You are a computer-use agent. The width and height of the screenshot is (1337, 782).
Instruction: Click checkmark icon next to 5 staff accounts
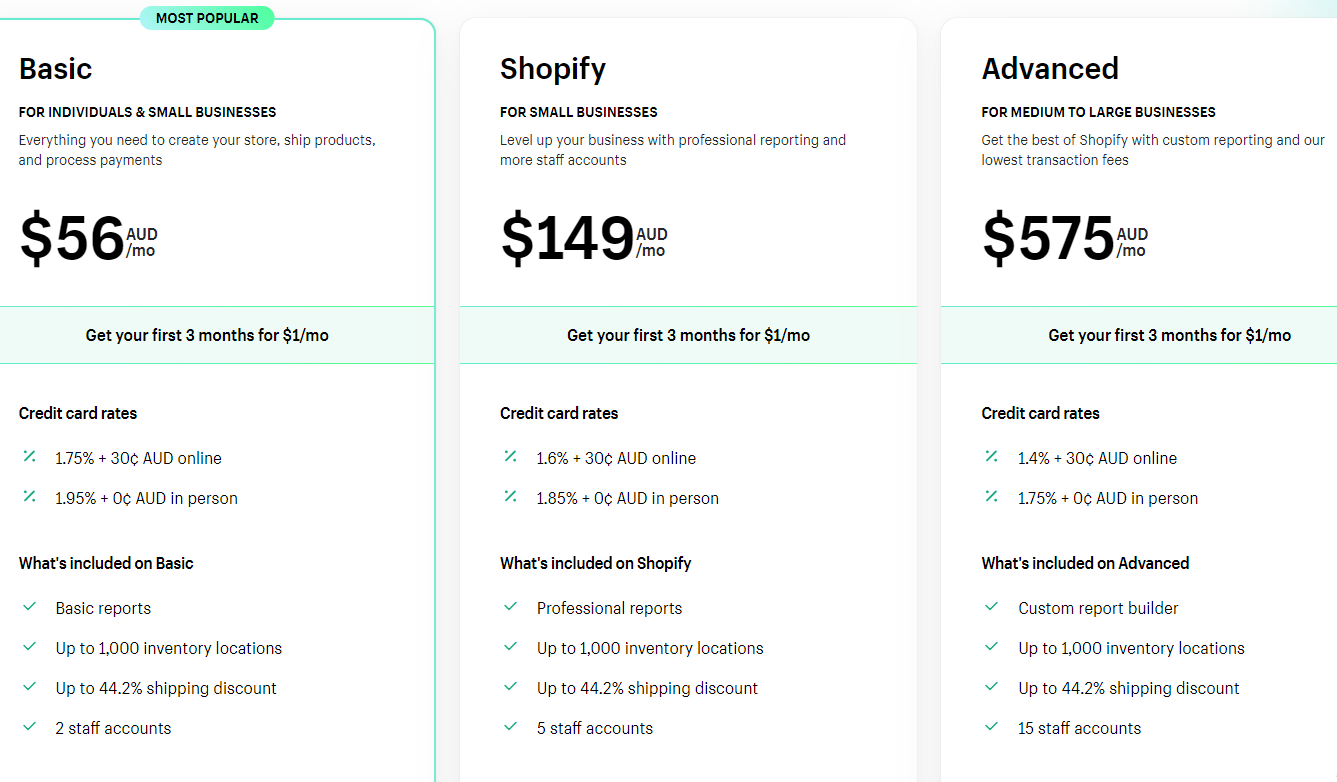[x=510, y=727]
